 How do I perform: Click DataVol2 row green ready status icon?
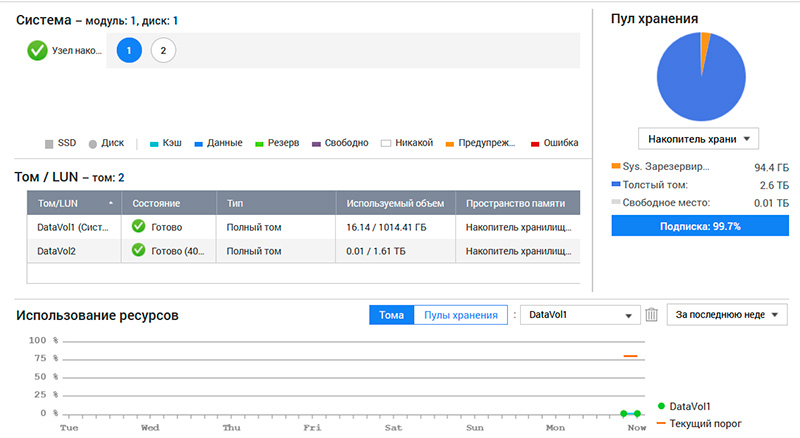point(139,250)
